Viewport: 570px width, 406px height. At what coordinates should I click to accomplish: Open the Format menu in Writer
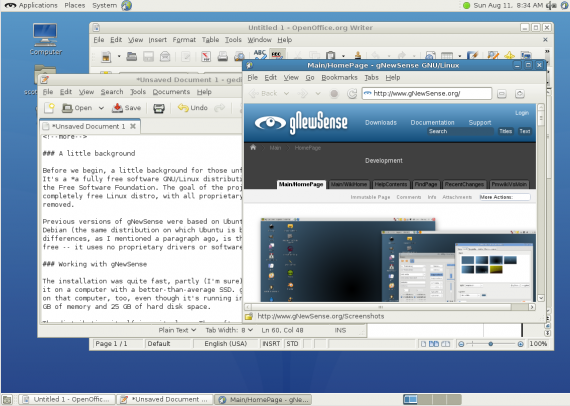pyautogui.click(x=184, y=40)
